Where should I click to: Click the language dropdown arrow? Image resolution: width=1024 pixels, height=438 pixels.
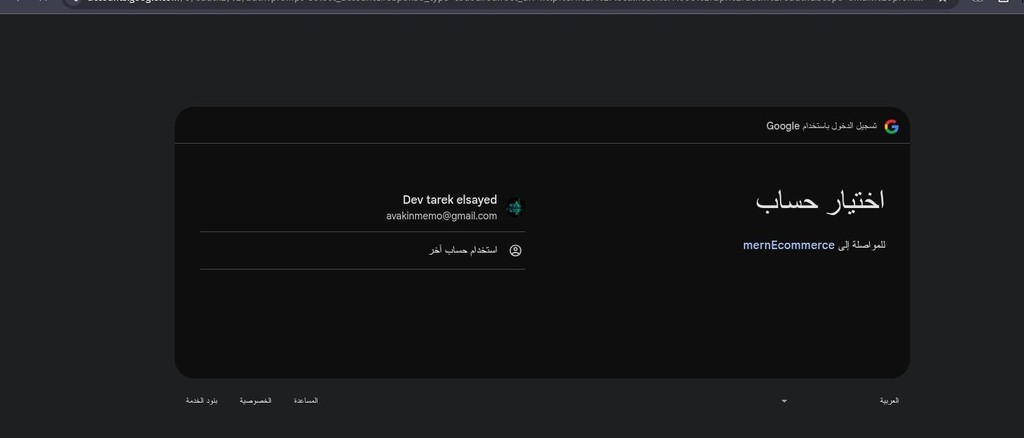(x=784, y=401)
